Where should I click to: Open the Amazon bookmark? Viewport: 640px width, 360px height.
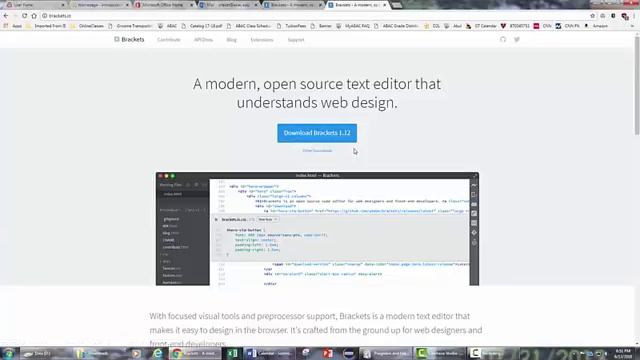[596, 26]
